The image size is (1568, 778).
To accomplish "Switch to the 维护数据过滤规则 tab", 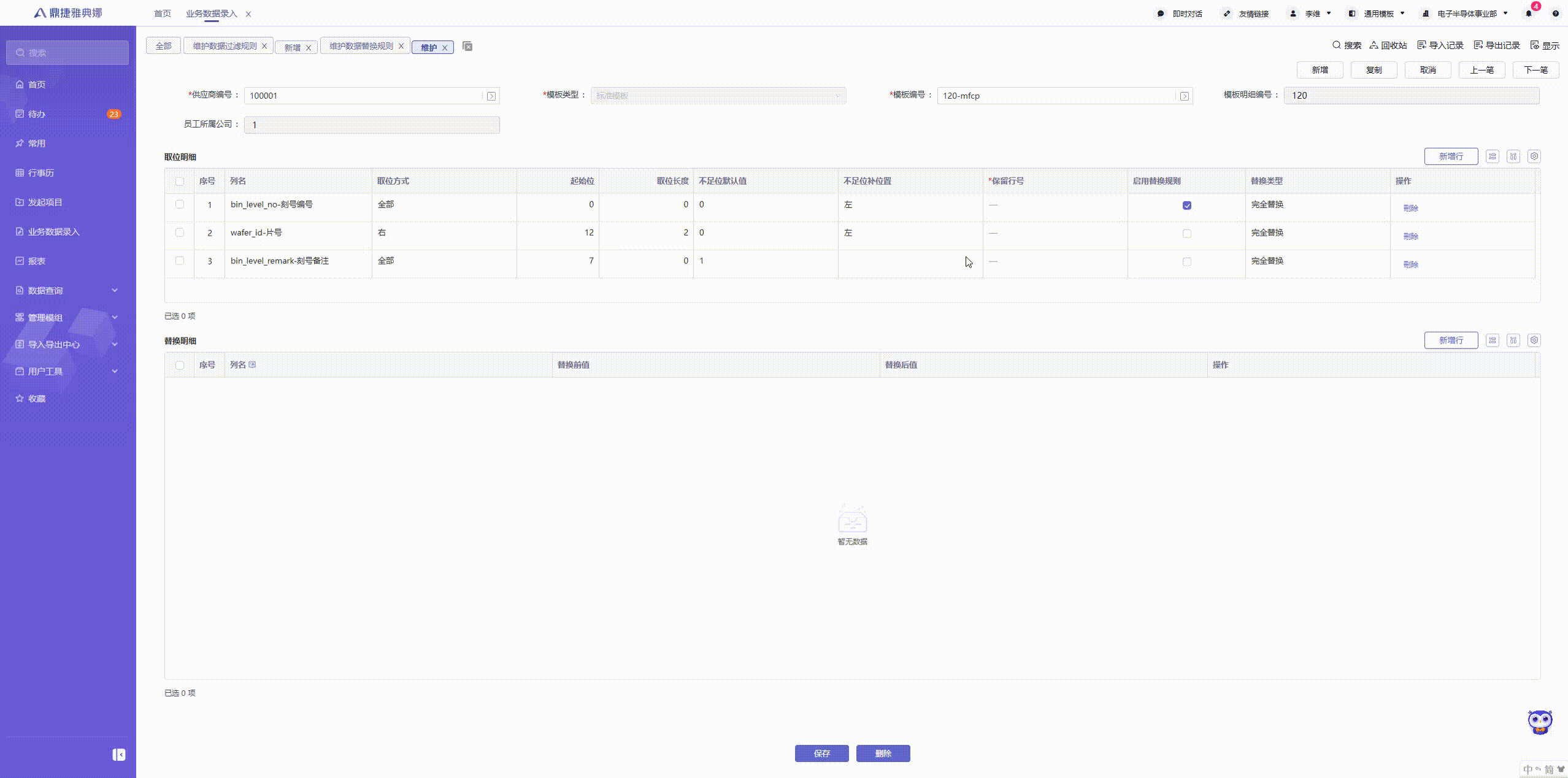I will 225,46.
